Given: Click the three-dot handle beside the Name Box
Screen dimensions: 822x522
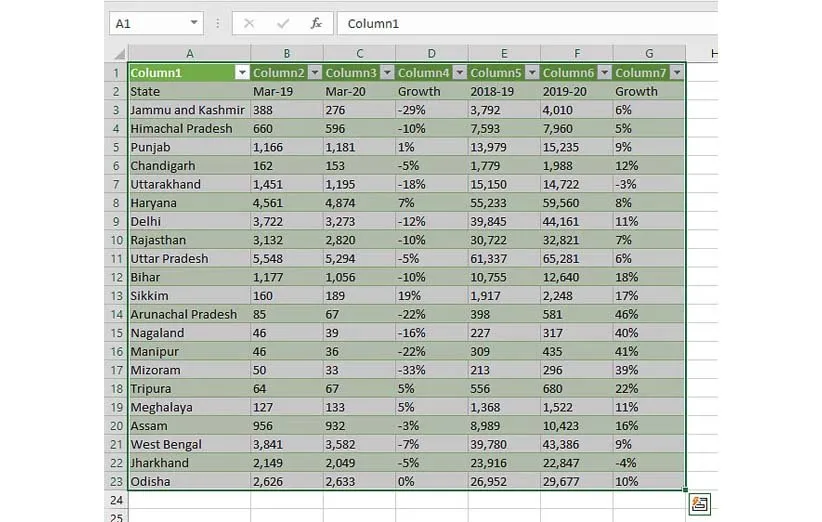Looking at the screenshot, I should pos(218,23).
